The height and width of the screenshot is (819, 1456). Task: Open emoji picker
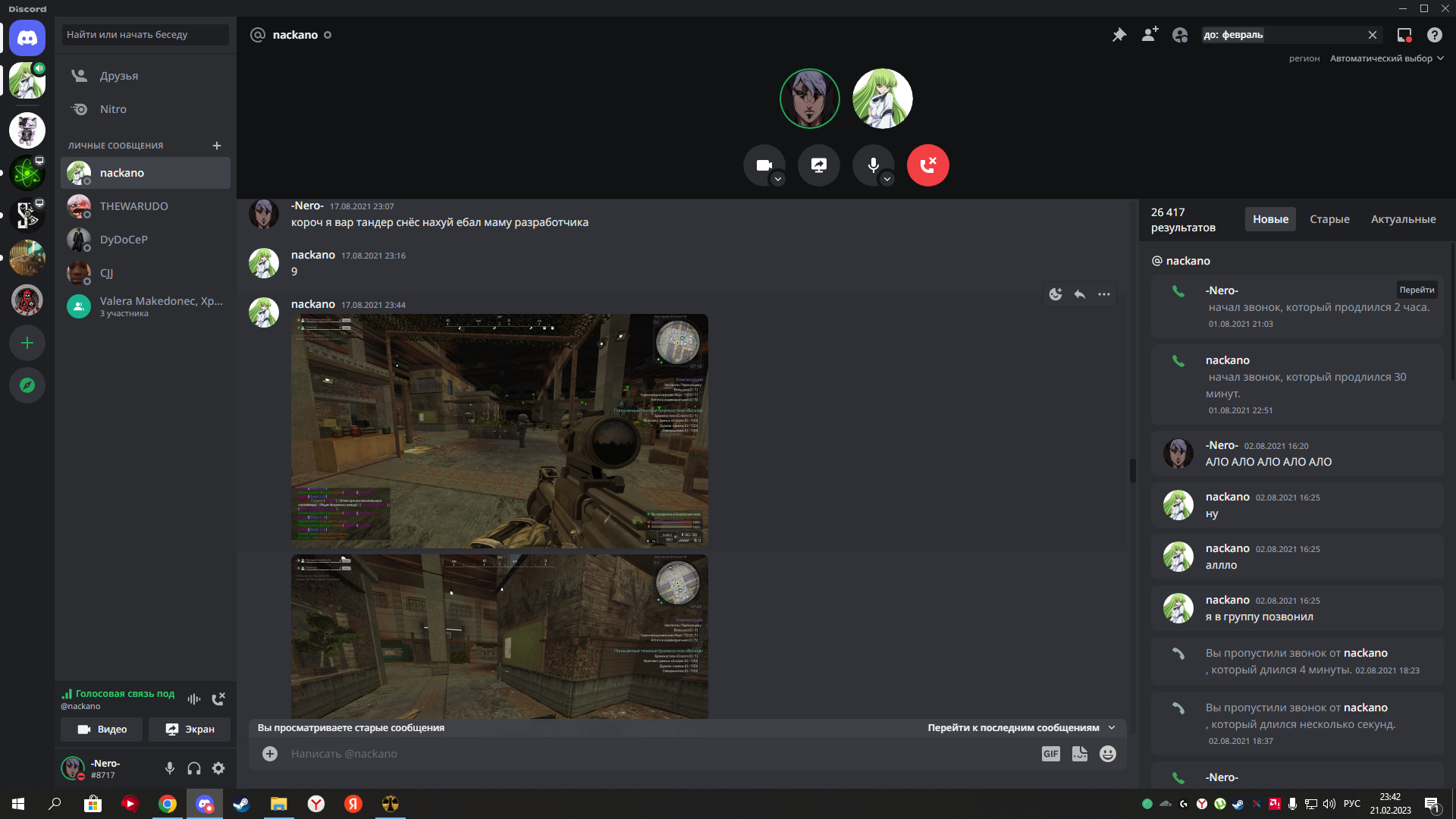pyautogui.click(x=1108, y=754)
